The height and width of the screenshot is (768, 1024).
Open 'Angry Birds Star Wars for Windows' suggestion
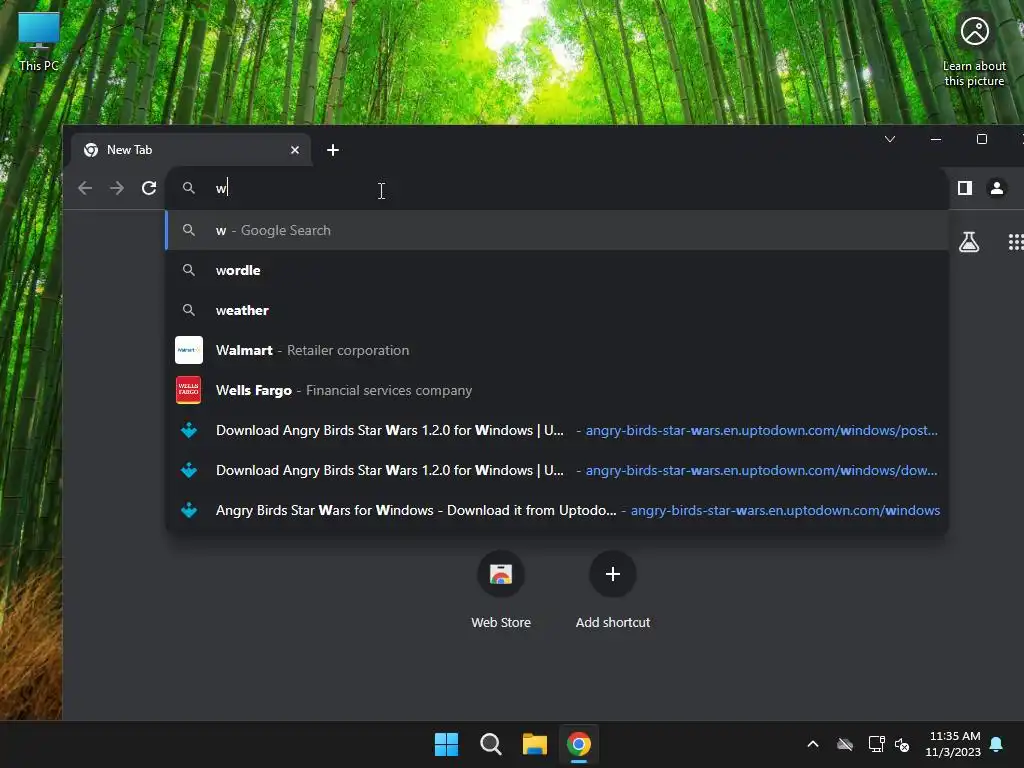point(557,510)
